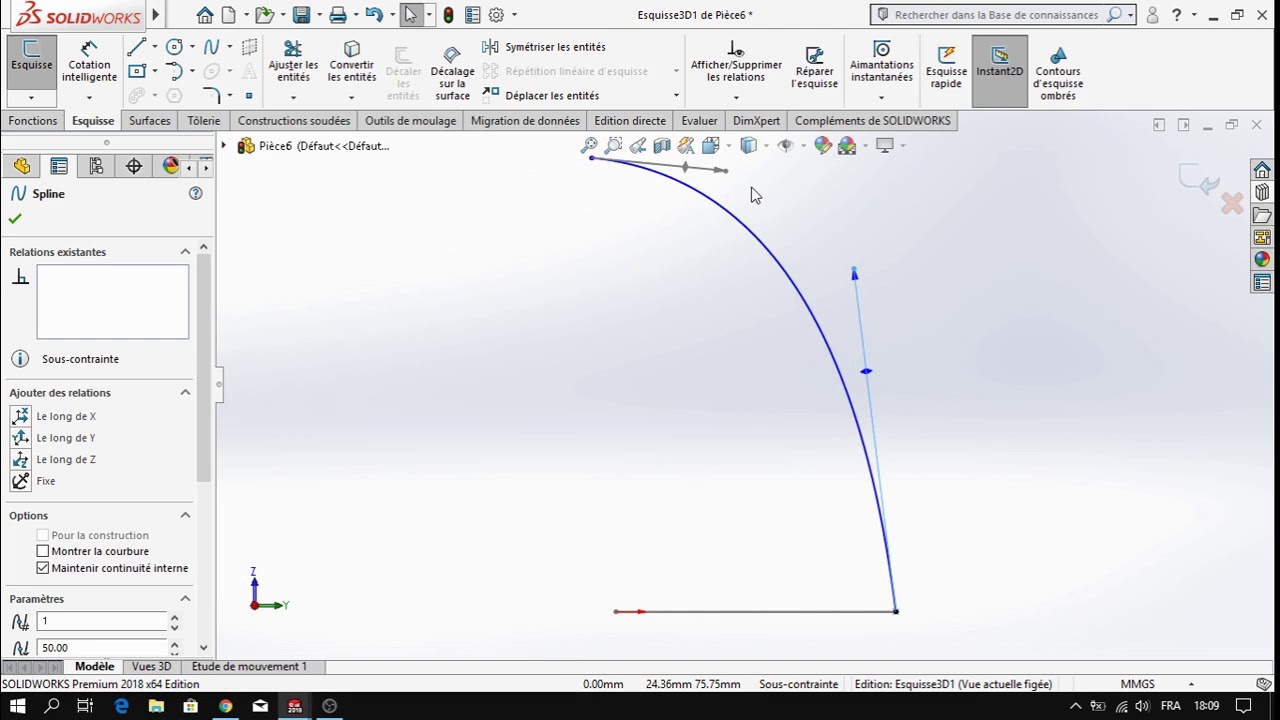Screen dimensions: 1280x720
Task: Switch to the Fonctions tab
Action: coord(33,121)
